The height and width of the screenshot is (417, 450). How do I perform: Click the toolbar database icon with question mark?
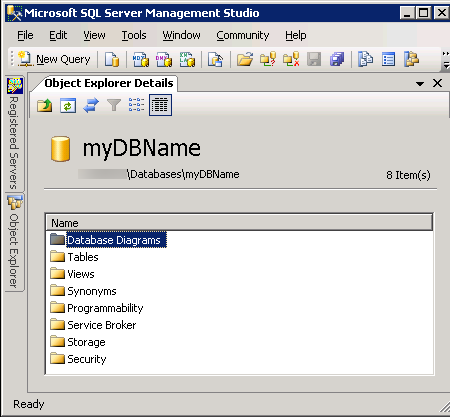268,59
